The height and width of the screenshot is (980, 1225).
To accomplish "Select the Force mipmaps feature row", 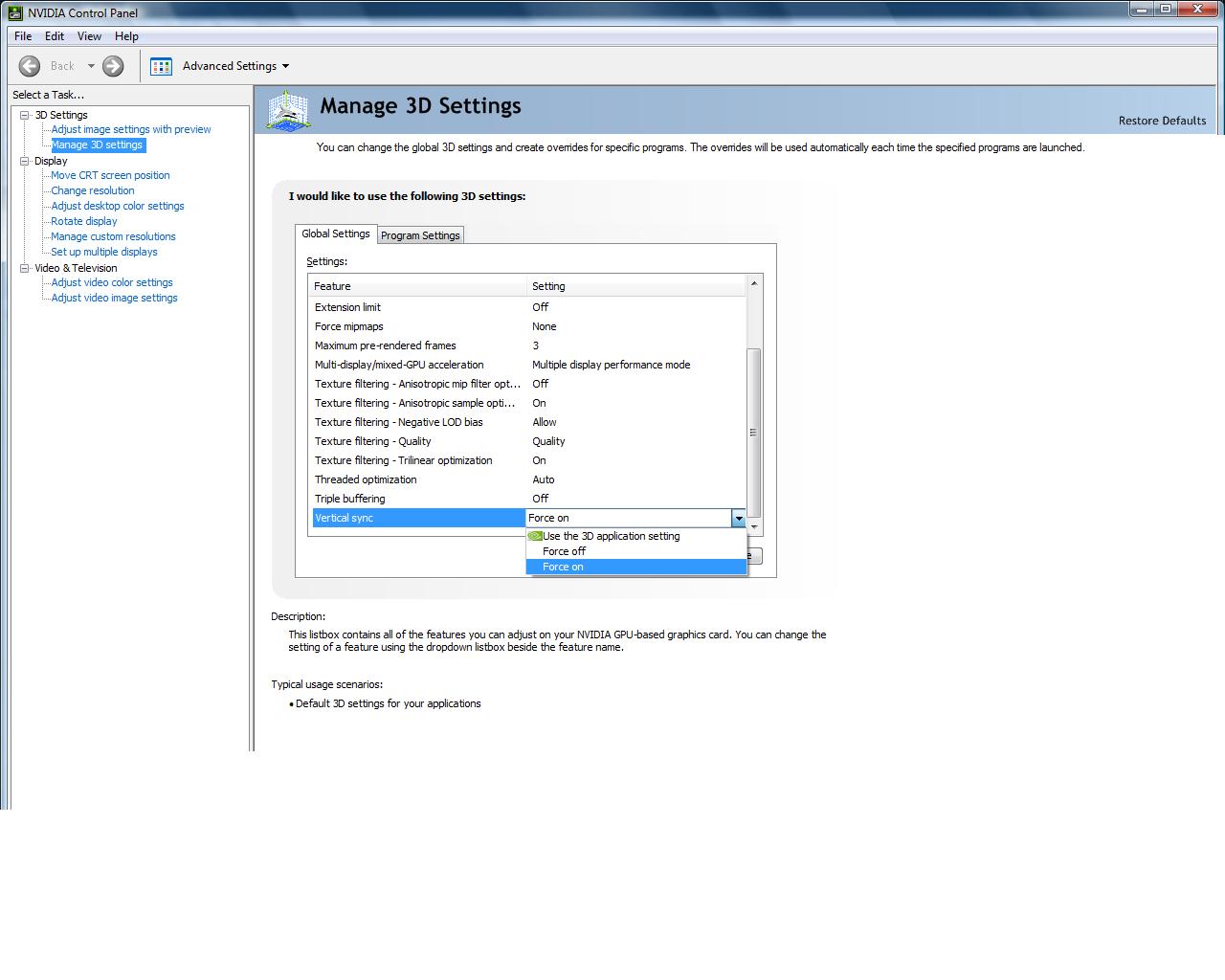I will (527, 326).
